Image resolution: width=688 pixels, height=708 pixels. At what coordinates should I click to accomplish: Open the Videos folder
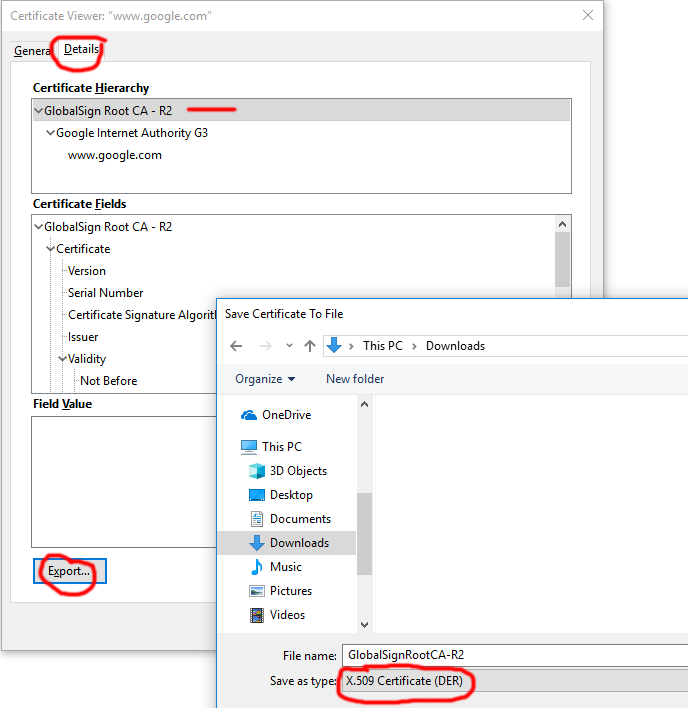click(287, 615)
